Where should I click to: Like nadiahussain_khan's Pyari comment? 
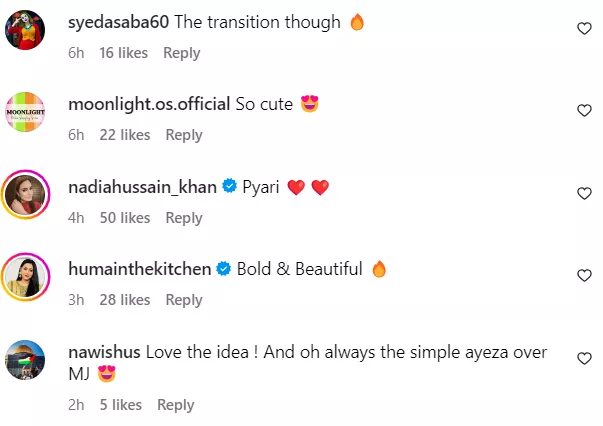(x=585, y=193)
